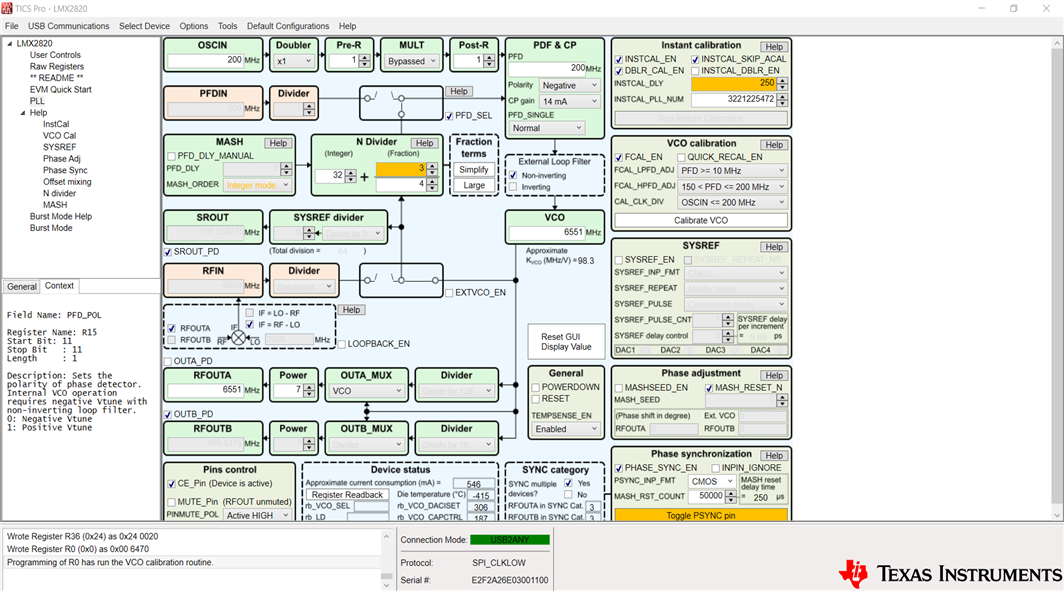This screenshot has width=1064, height=591.
Task: Click the log pane scrollbar
Action: coord(386,560)
